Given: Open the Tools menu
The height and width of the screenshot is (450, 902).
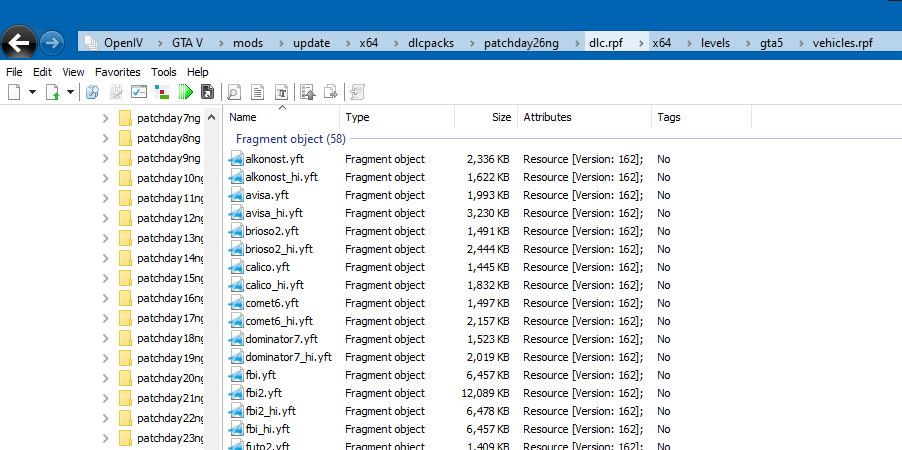Looking at the screenshot, I should coord(163,72).
